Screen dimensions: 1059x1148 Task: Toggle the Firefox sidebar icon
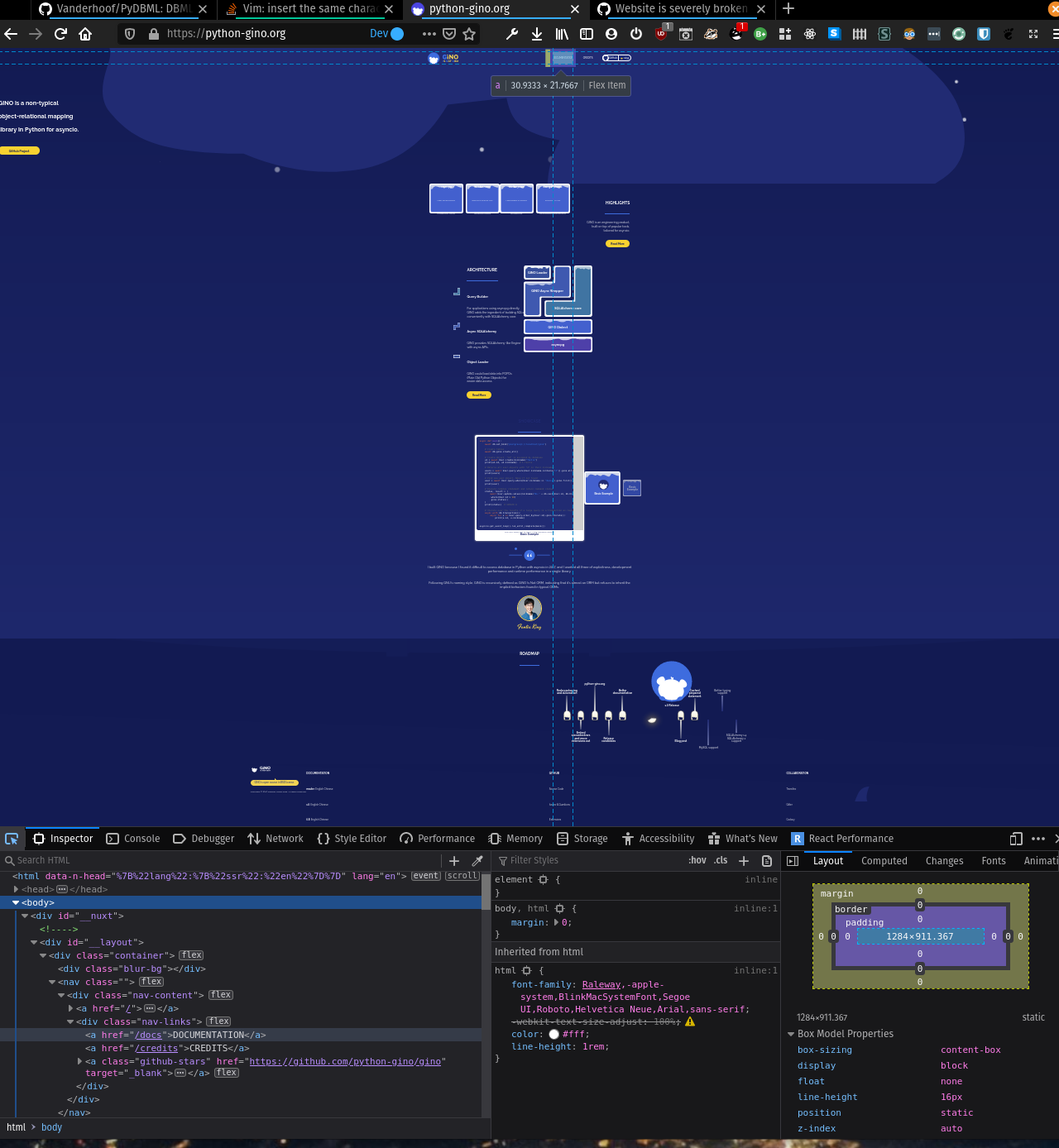[x=587, y=34]
